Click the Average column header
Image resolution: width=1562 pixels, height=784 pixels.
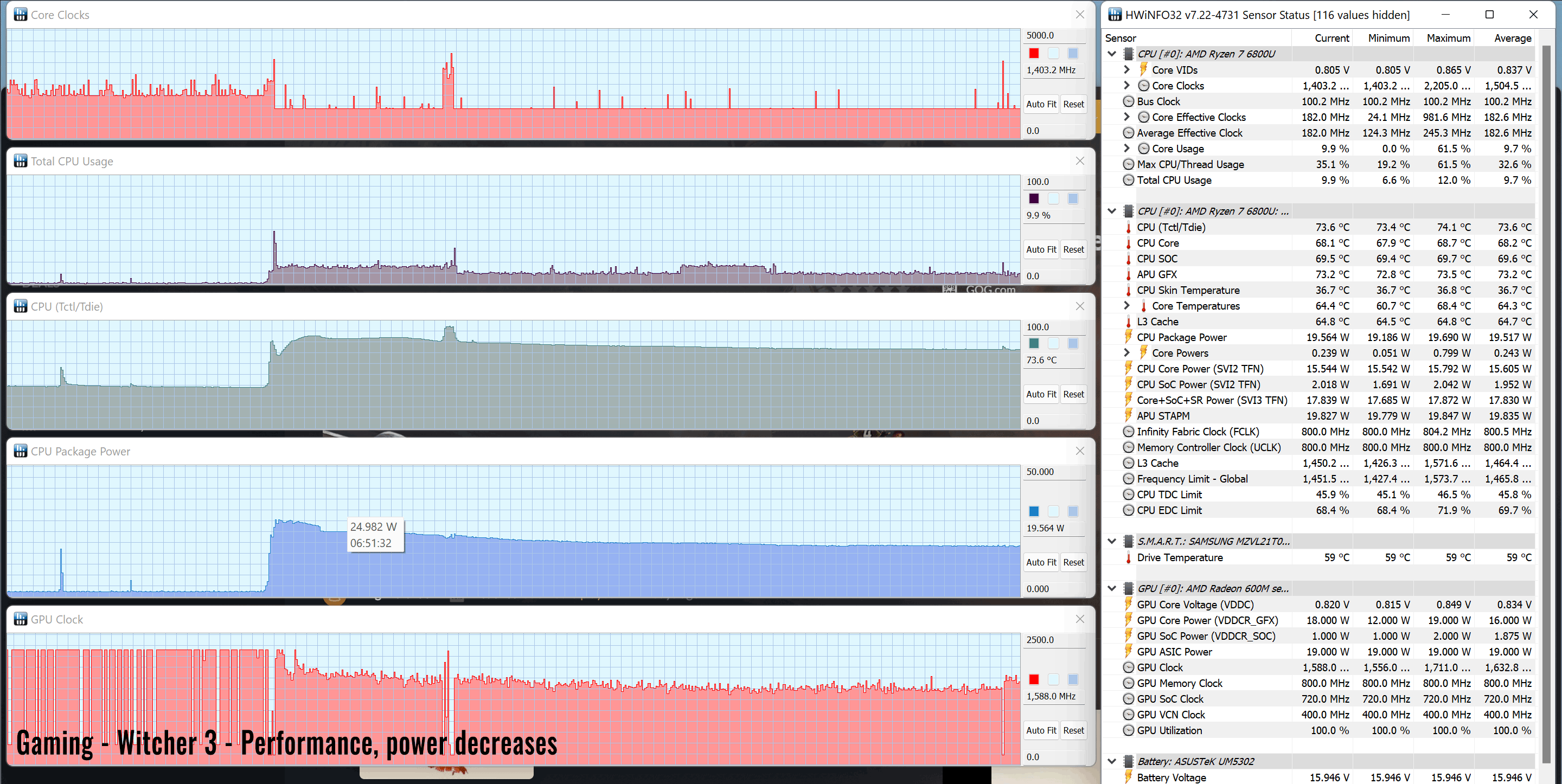[1505, 38]
